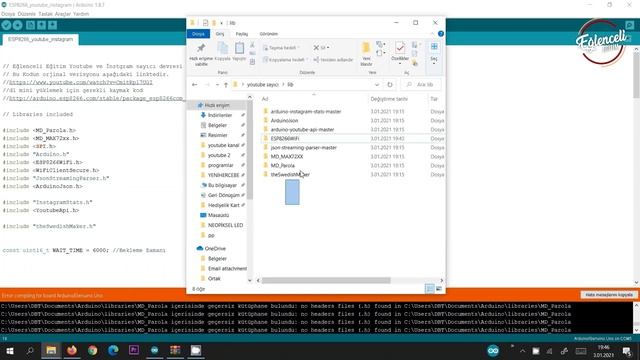This screenshot has height=360, width=640.
Task: Open recent locations dropdown arrow
Action: pyautogui.click(x=217, y=85)
